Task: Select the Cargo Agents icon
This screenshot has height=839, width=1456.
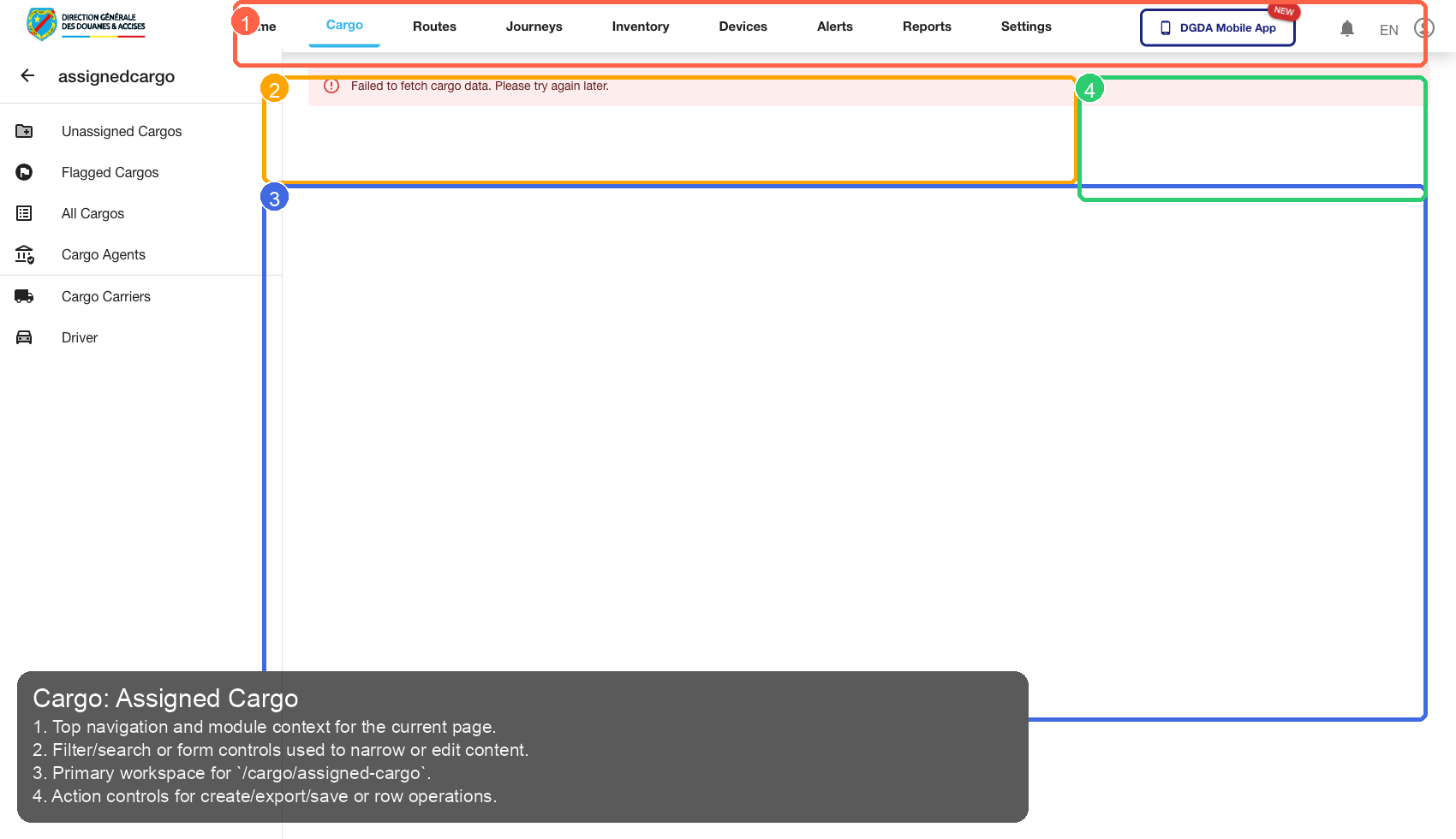Action: [24, 254]
